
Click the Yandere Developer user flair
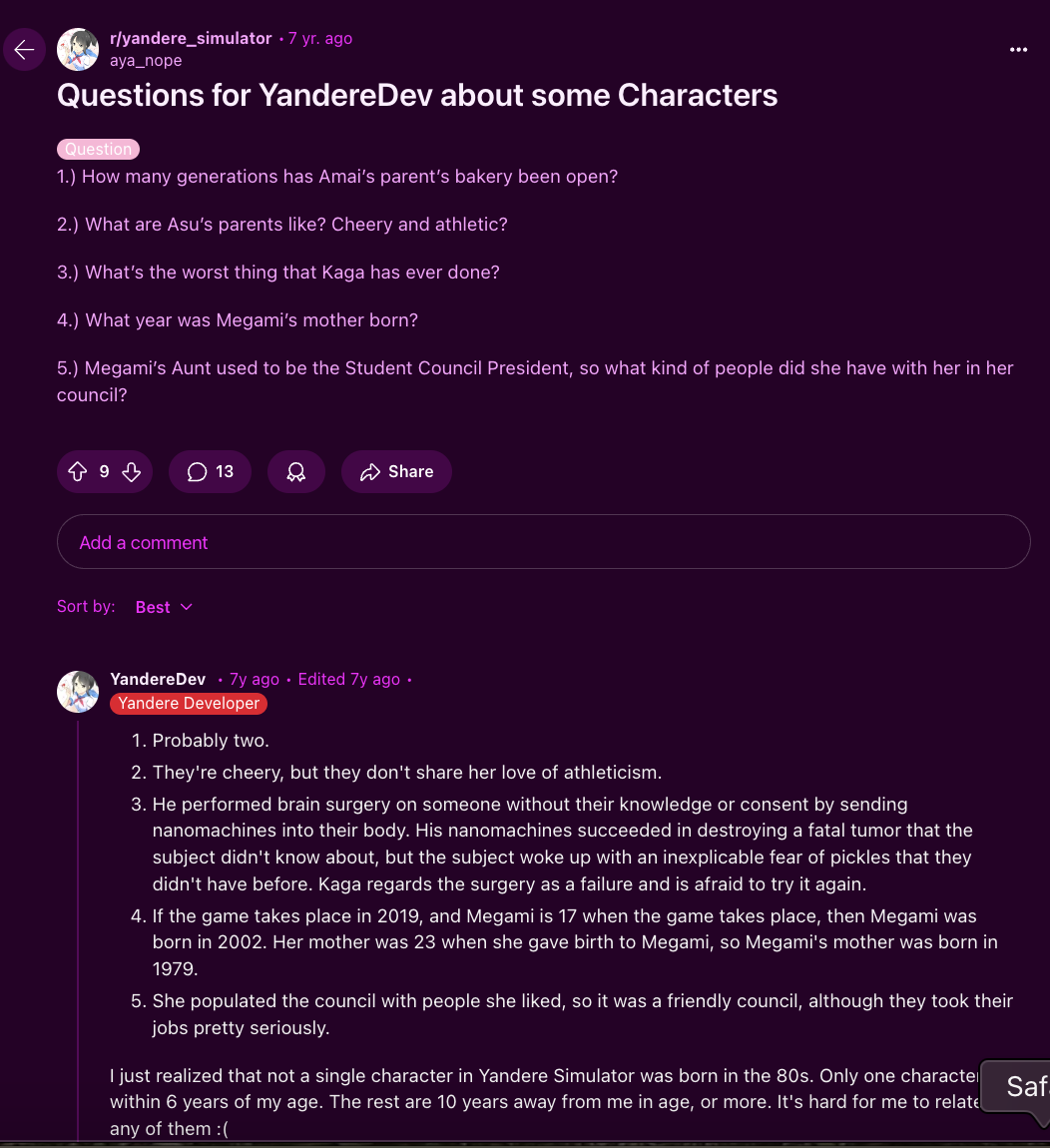click(189, 703)
